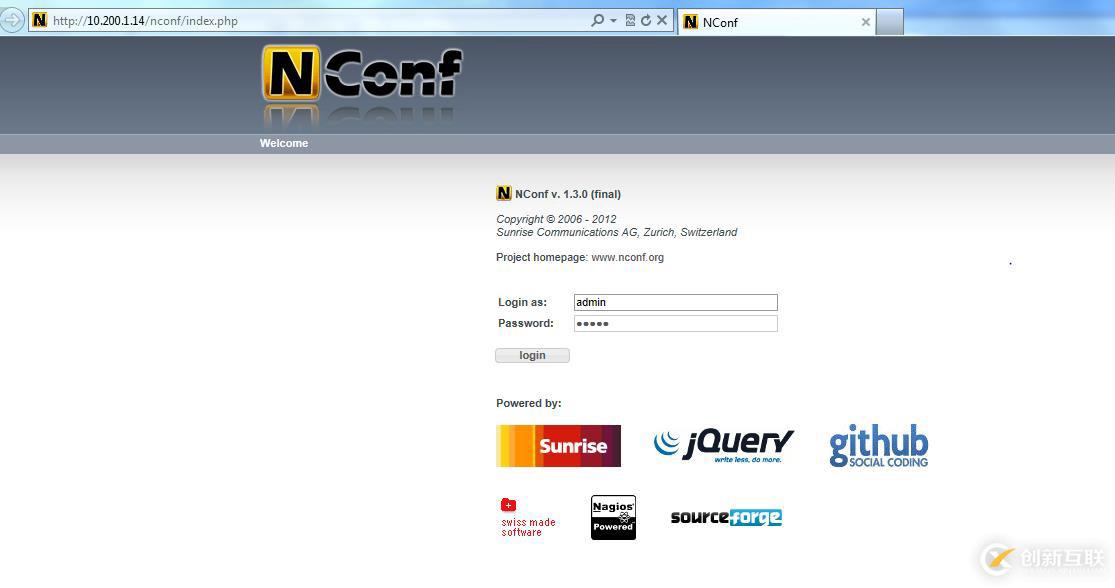Viewport: 1115px width, 588px height.
Task: Click the Project homepage: label
Action: click(542, 257)
